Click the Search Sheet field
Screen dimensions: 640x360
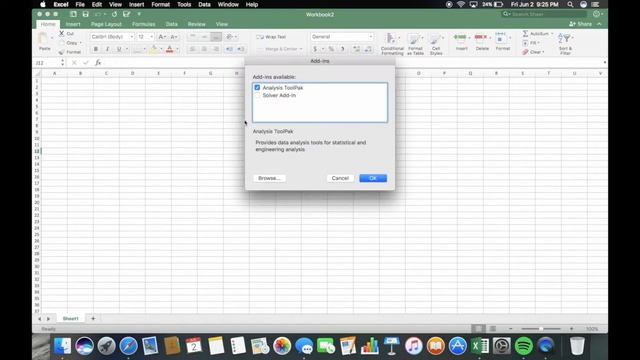tap(543, 14)
